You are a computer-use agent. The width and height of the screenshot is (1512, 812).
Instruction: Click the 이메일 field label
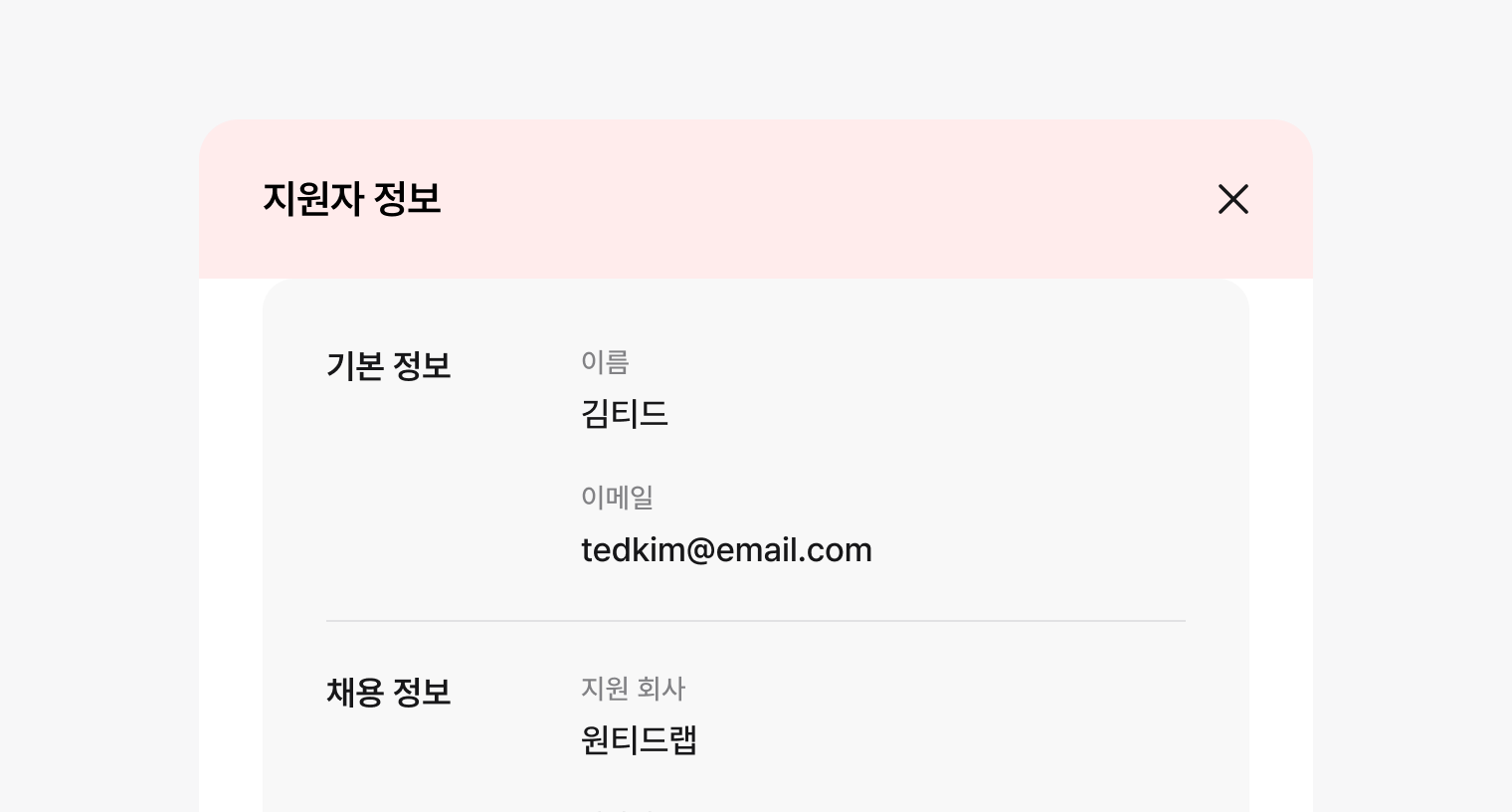[x=617, y=498]
